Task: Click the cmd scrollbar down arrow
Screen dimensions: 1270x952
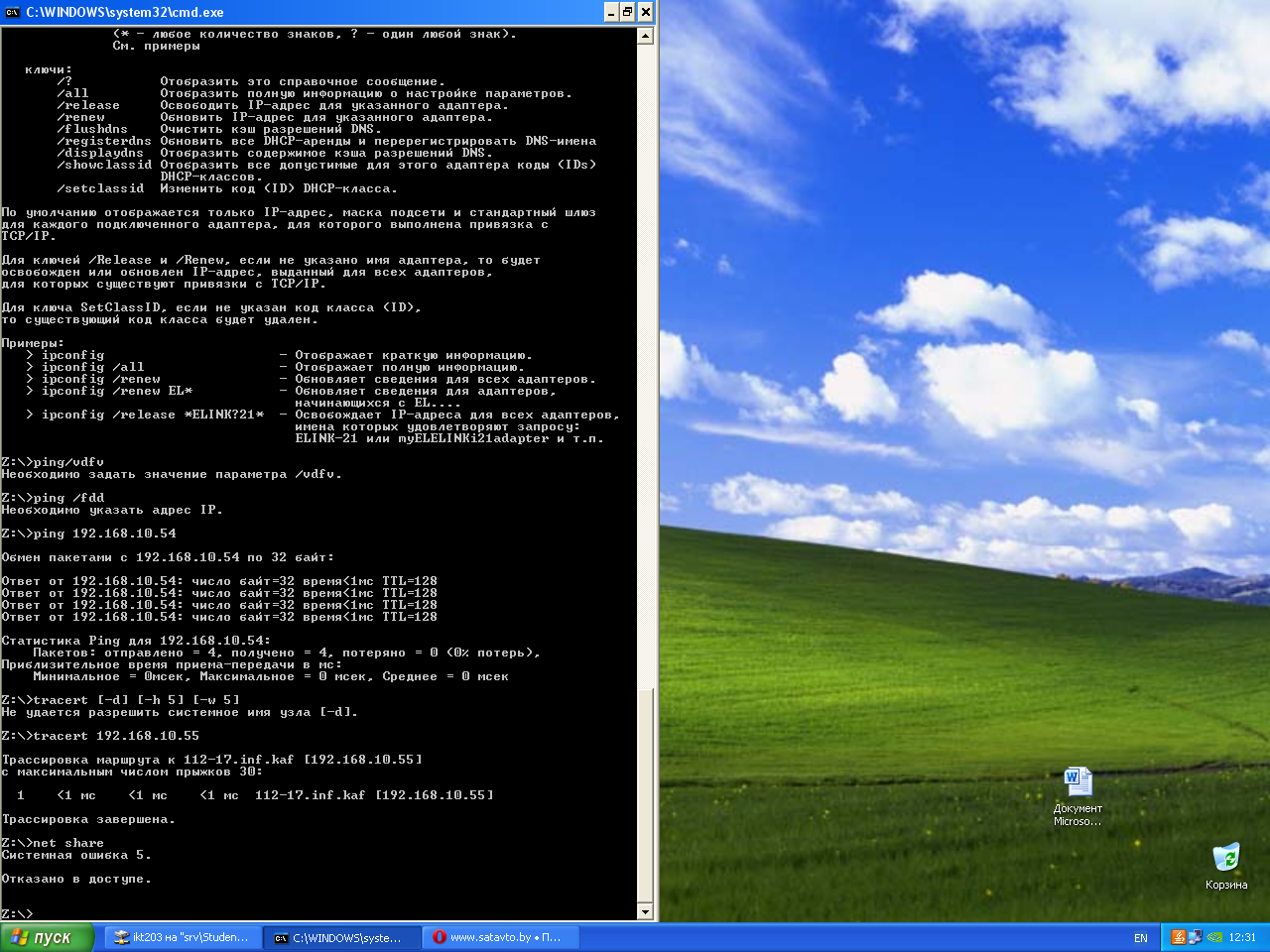Action: coord(645,912)
